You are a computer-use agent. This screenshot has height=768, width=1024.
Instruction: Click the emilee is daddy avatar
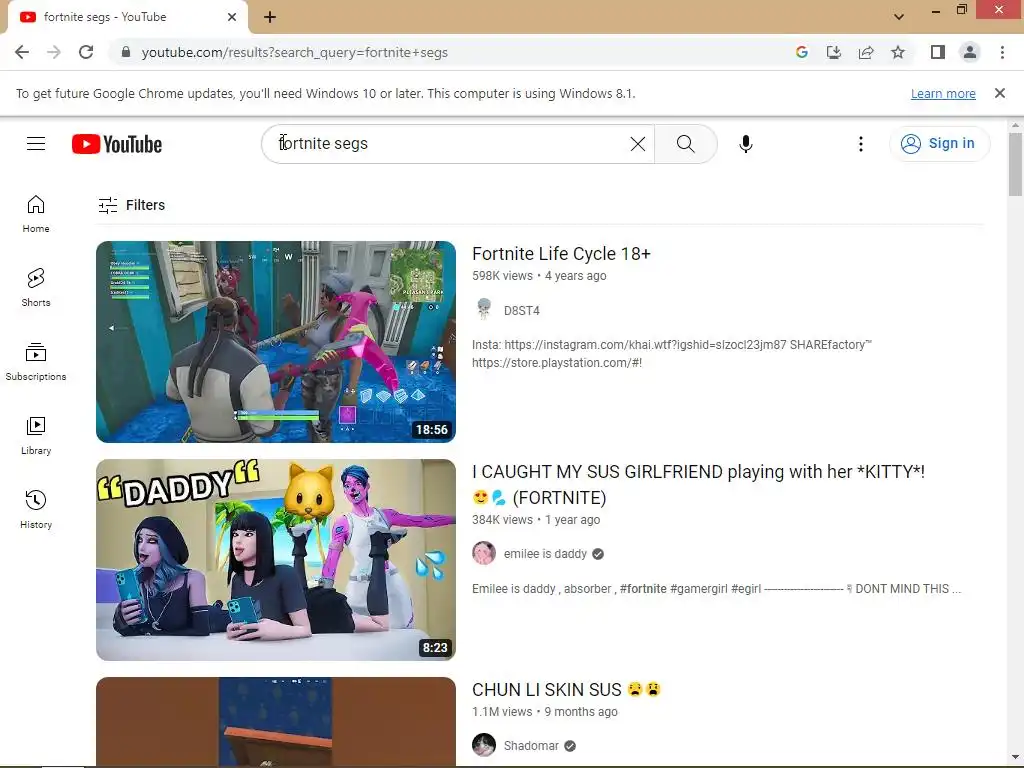point(484,553)
